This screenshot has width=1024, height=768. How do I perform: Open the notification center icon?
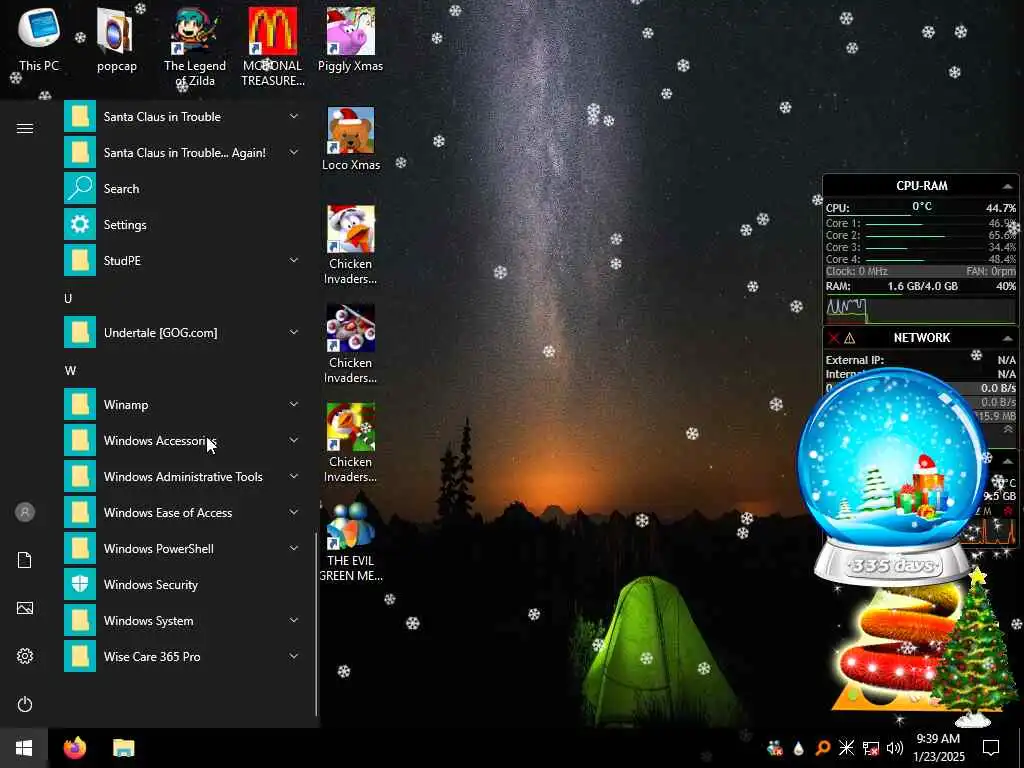pyautogui.click(x=991, y=748)
